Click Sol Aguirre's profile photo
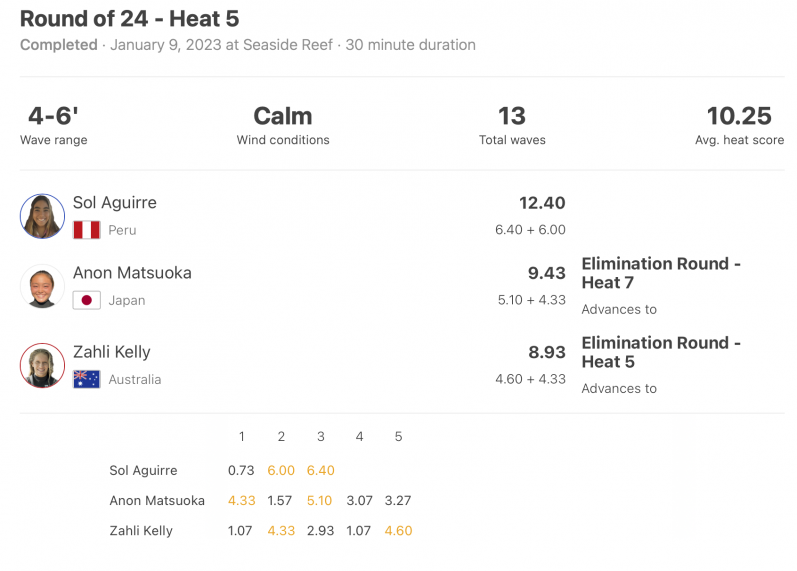The image size is (797, 571). (42, 216)
